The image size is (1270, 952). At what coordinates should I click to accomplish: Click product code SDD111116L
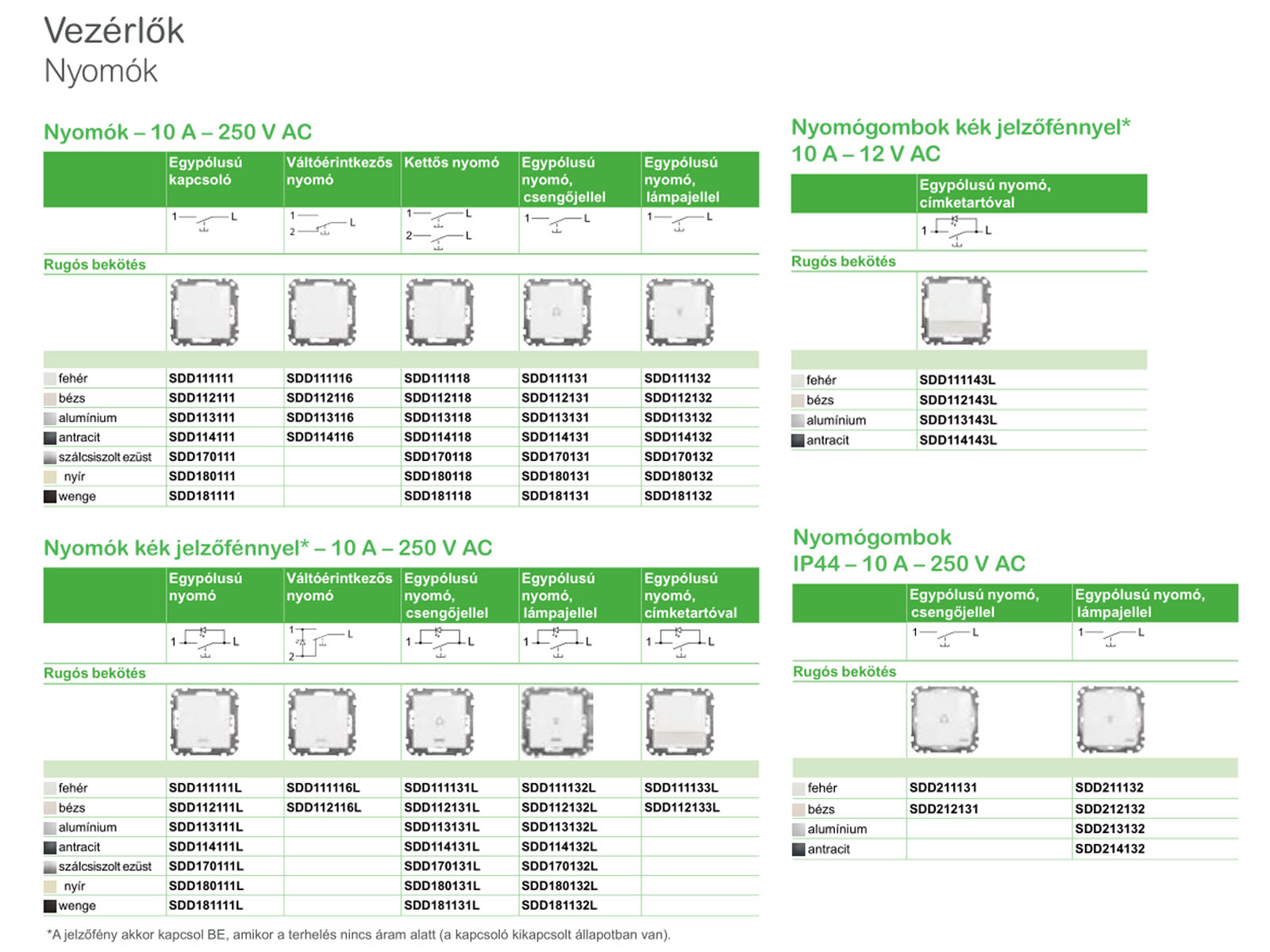coord(323,788)
